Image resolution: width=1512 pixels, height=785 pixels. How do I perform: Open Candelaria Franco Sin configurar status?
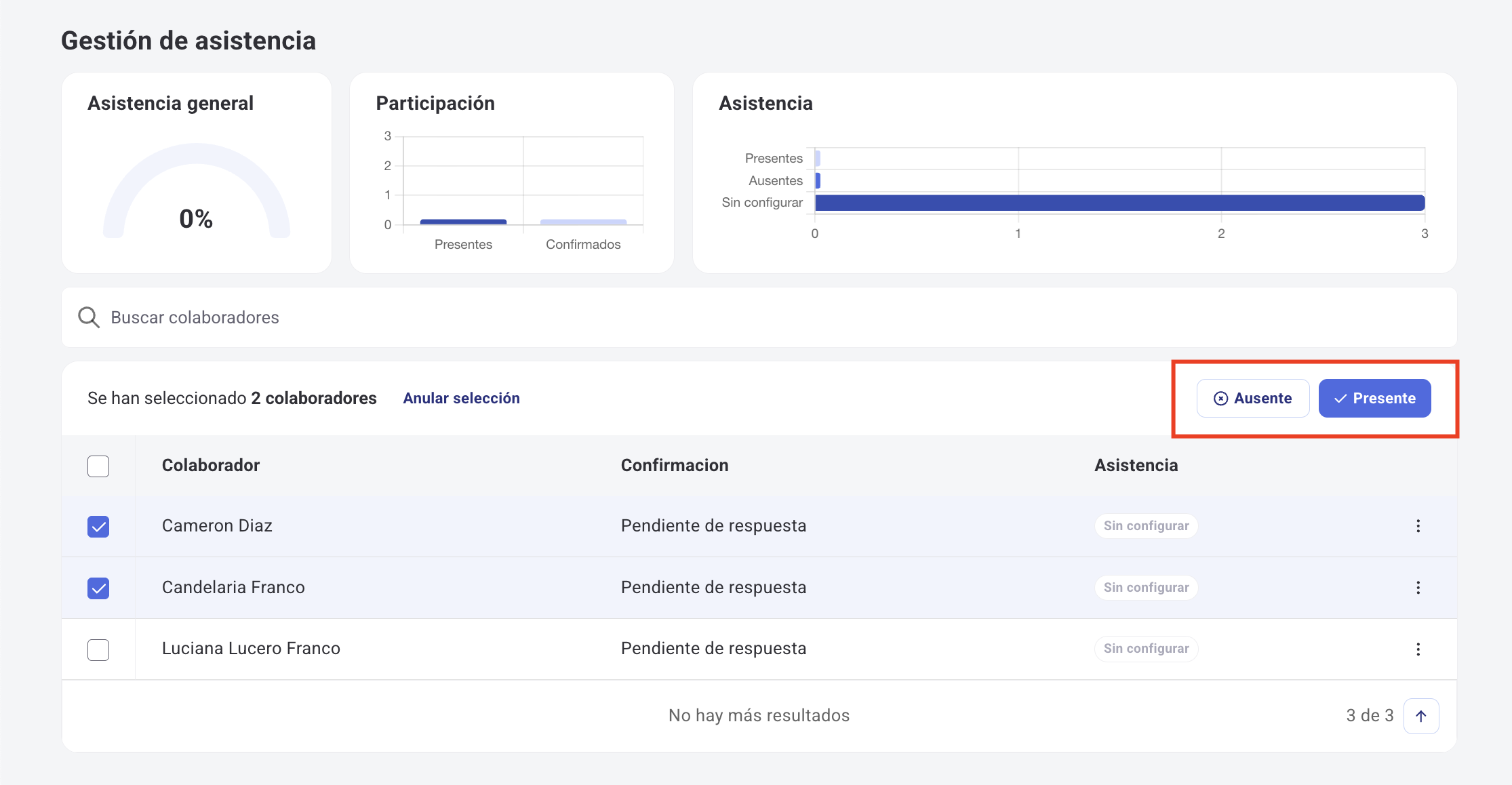[1145, 587]
